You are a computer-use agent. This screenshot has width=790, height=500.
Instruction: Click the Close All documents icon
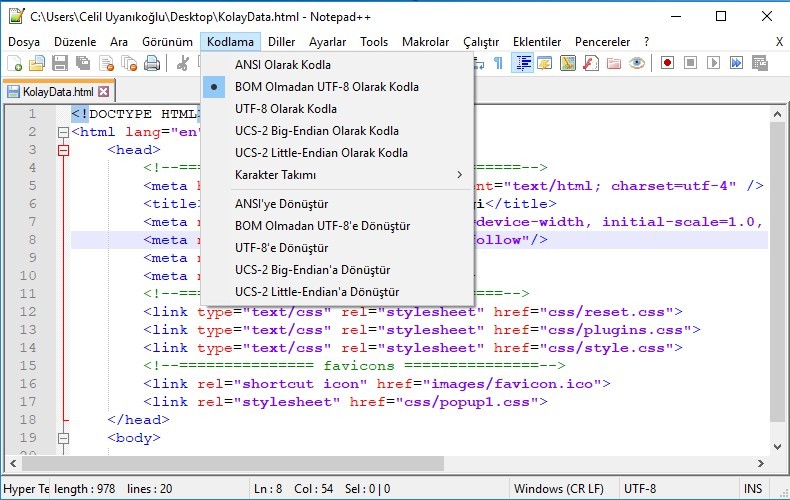129,64
